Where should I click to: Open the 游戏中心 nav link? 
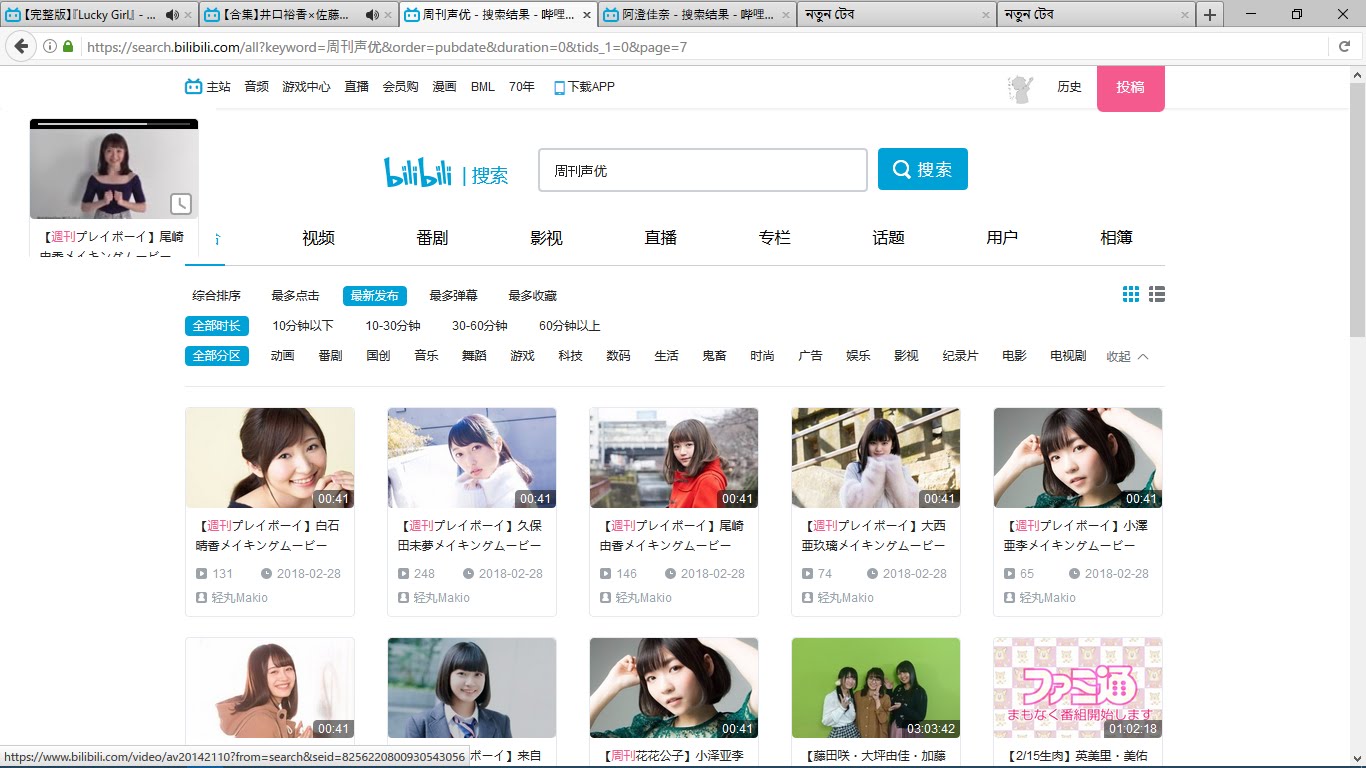pos(306,87)
